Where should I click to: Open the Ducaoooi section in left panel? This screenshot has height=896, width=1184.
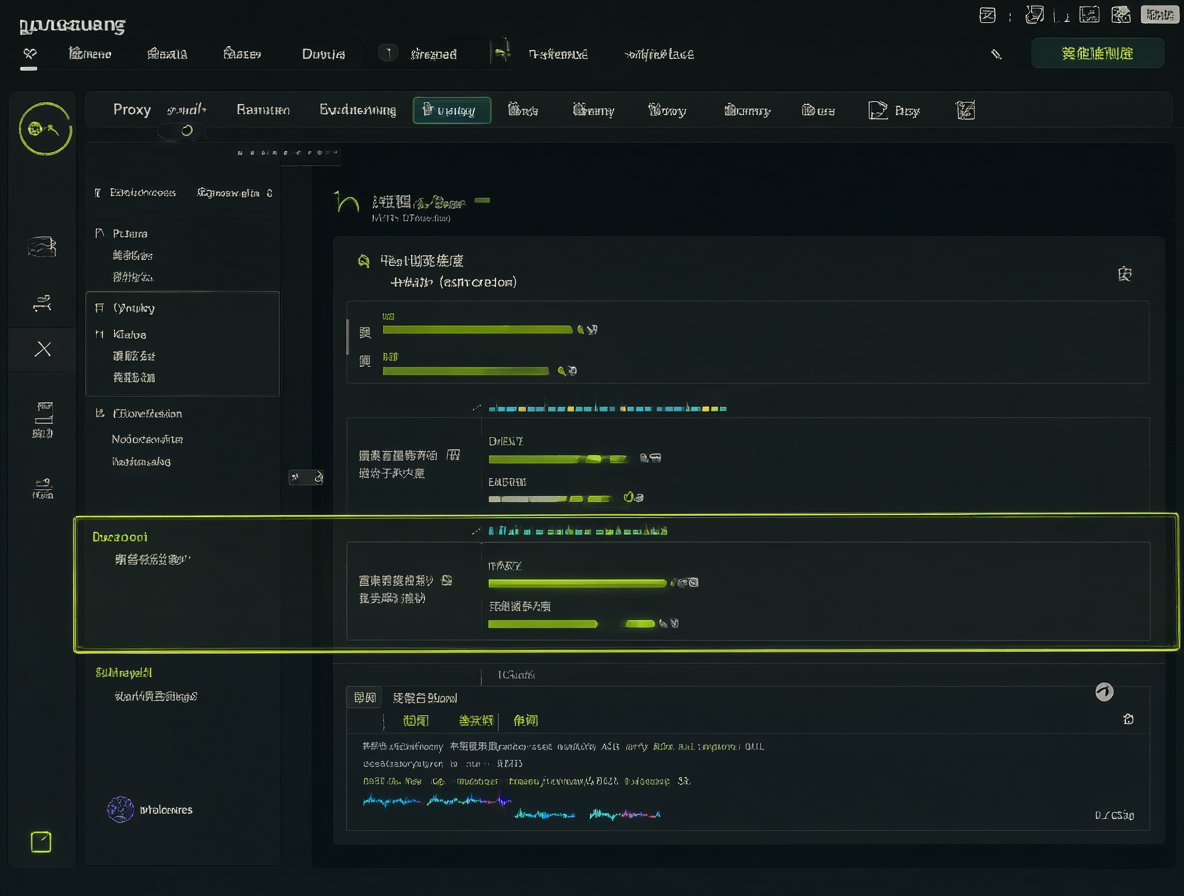tap(119, 537)
